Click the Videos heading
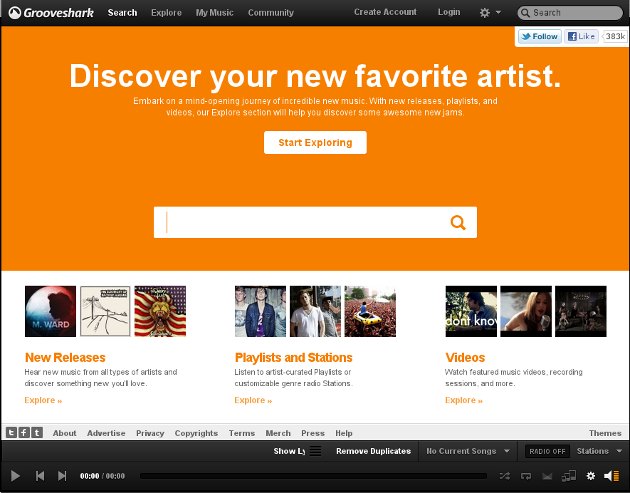630x493 pixels. [x=465, y=357]
